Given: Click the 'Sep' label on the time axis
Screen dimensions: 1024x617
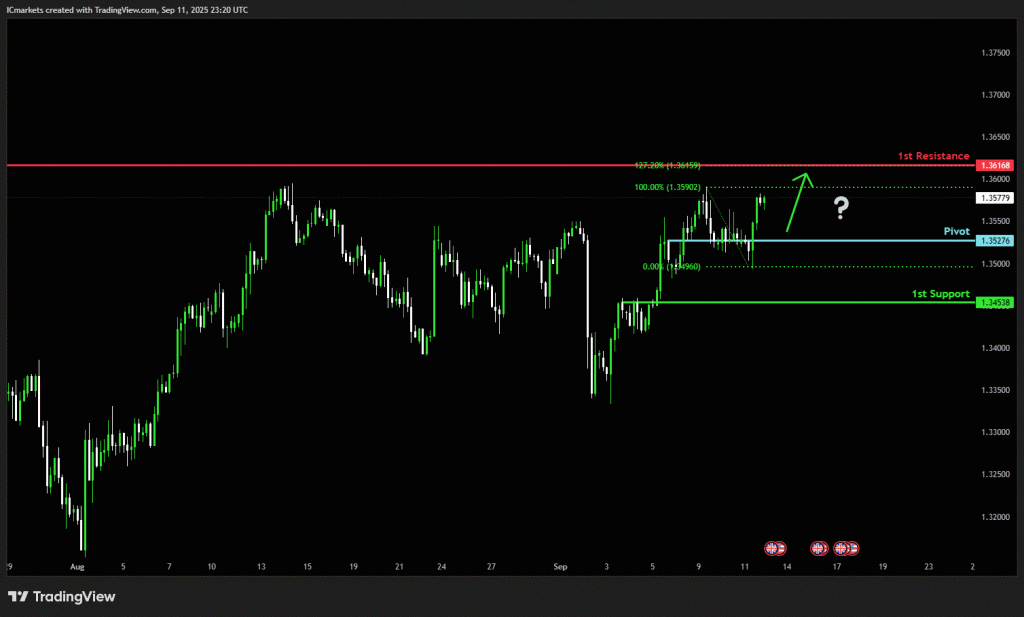Looking at the screenshot, I should (x=560, y=567).
